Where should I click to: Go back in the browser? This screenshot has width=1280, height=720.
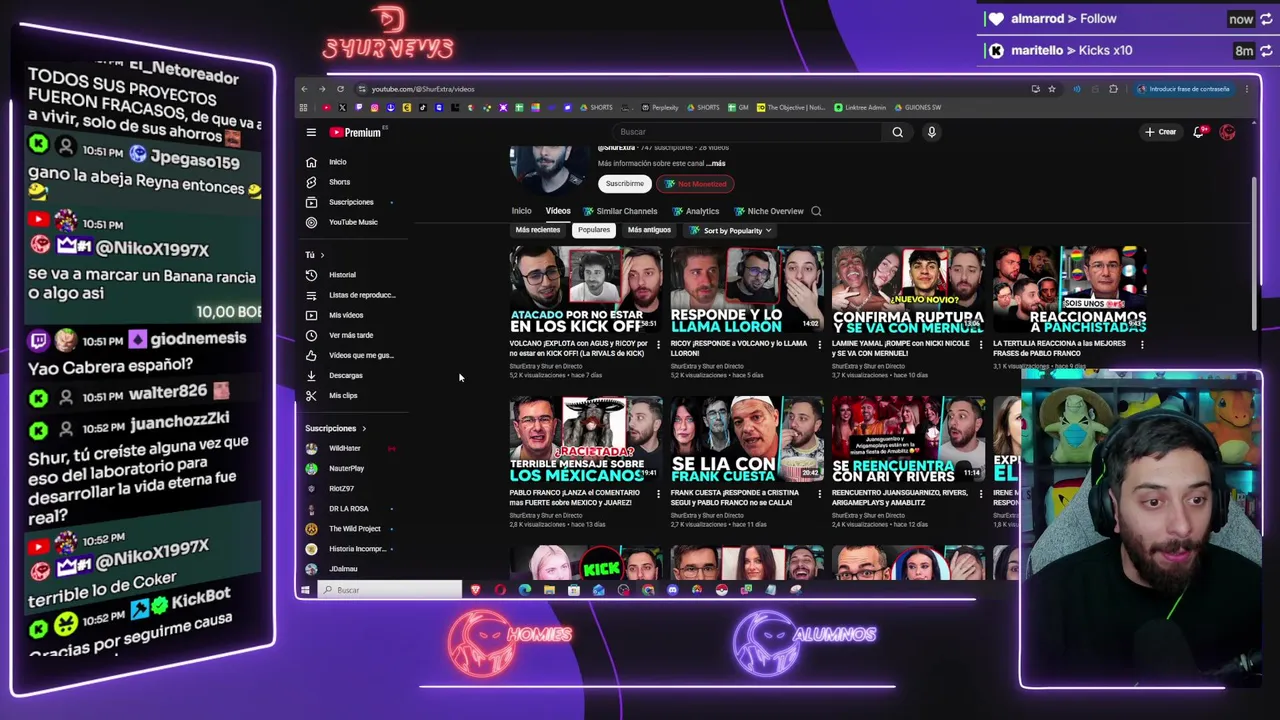[305, 89]
